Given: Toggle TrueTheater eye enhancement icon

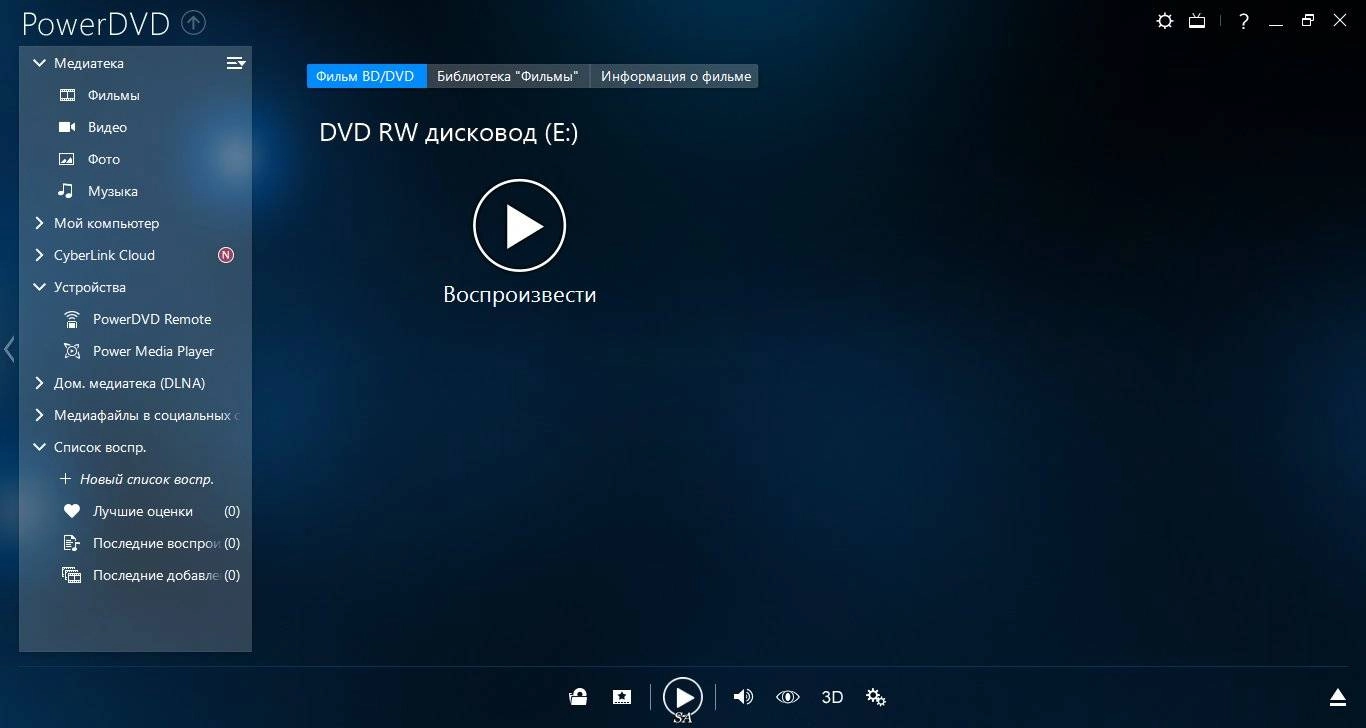Looking at the screenshot, I should click(x=788, y=697).
